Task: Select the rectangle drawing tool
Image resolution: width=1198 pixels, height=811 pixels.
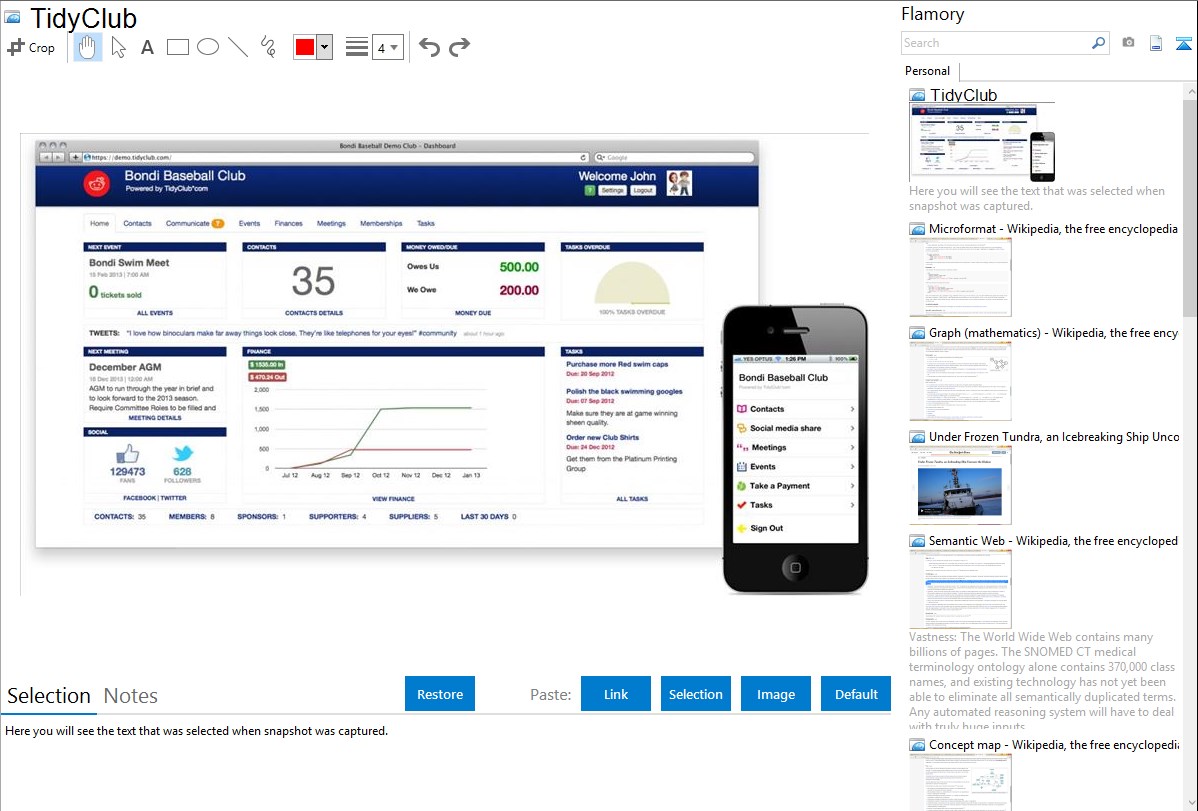Action: coord(177,47)
